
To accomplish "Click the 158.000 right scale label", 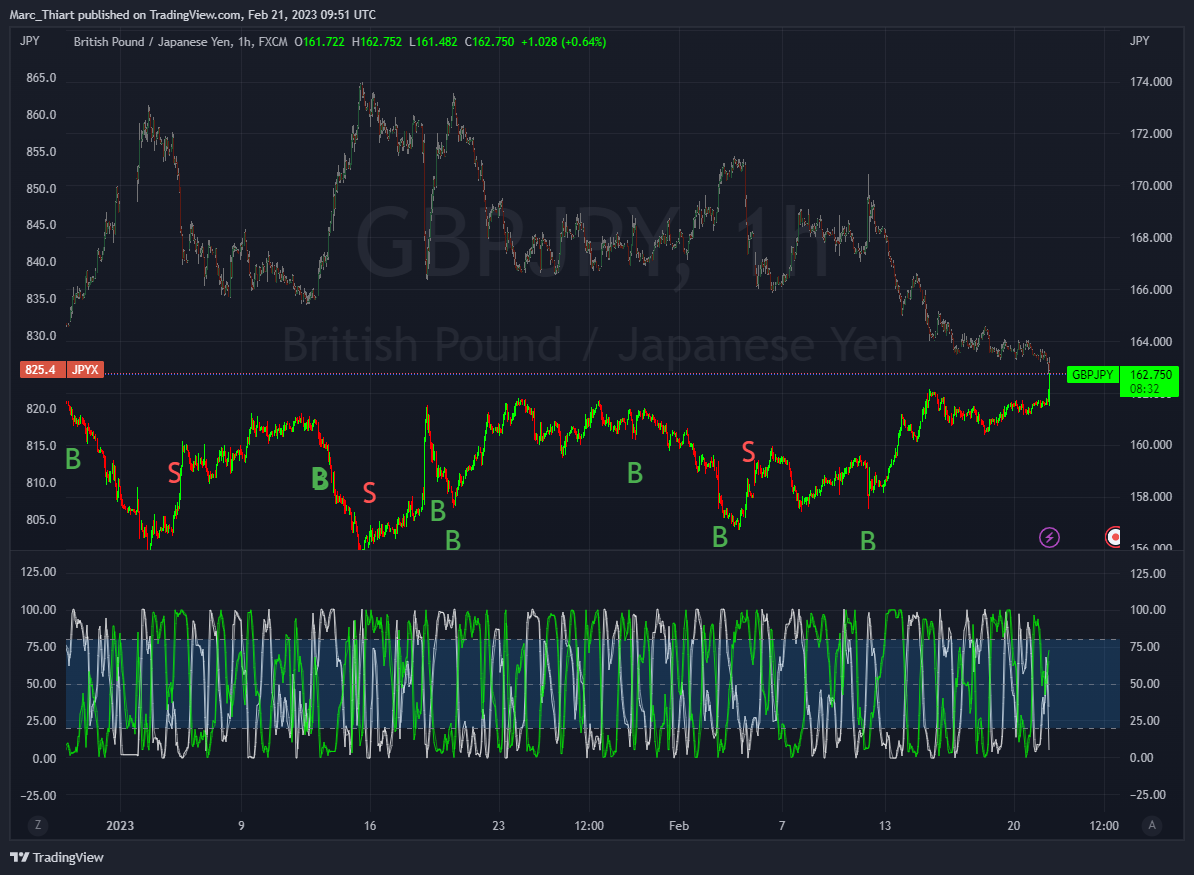I will tap(1151, 497).
